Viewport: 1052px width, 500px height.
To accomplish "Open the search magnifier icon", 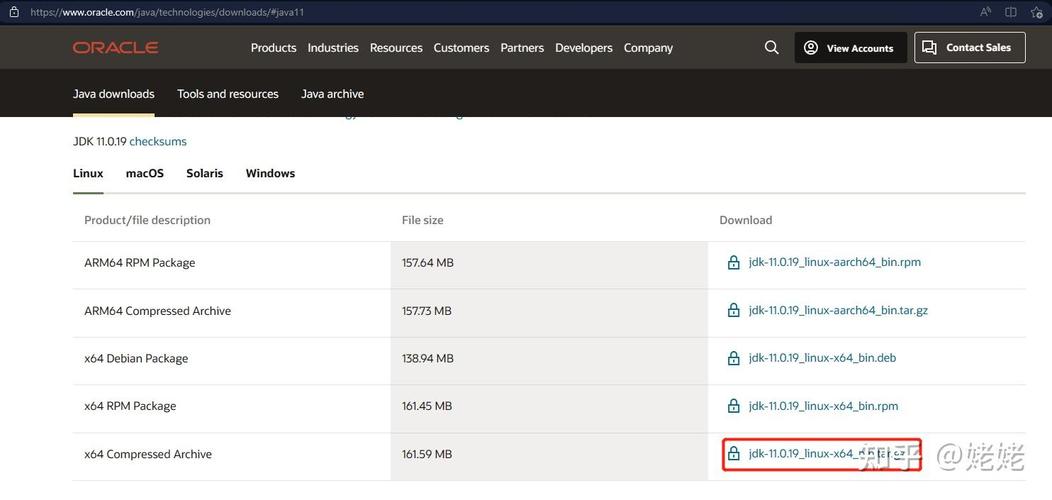I will point(772,48).
